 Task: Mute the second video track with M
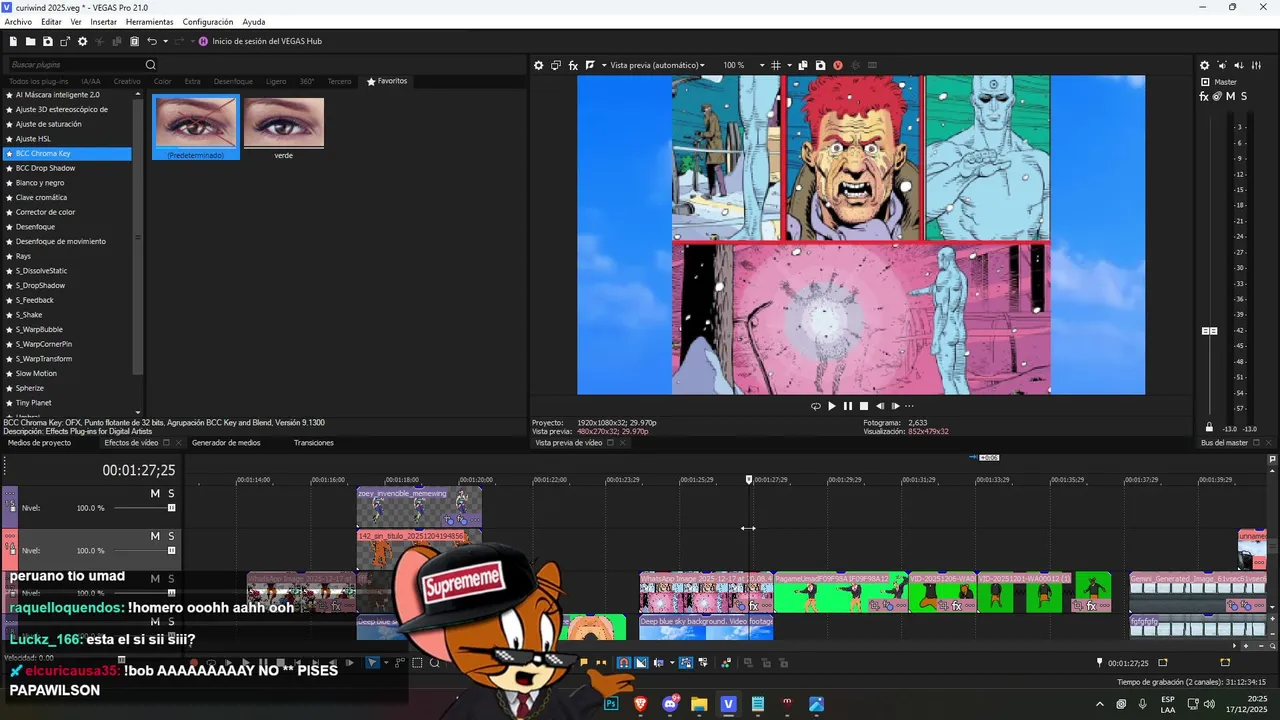(x=155, y=536)
